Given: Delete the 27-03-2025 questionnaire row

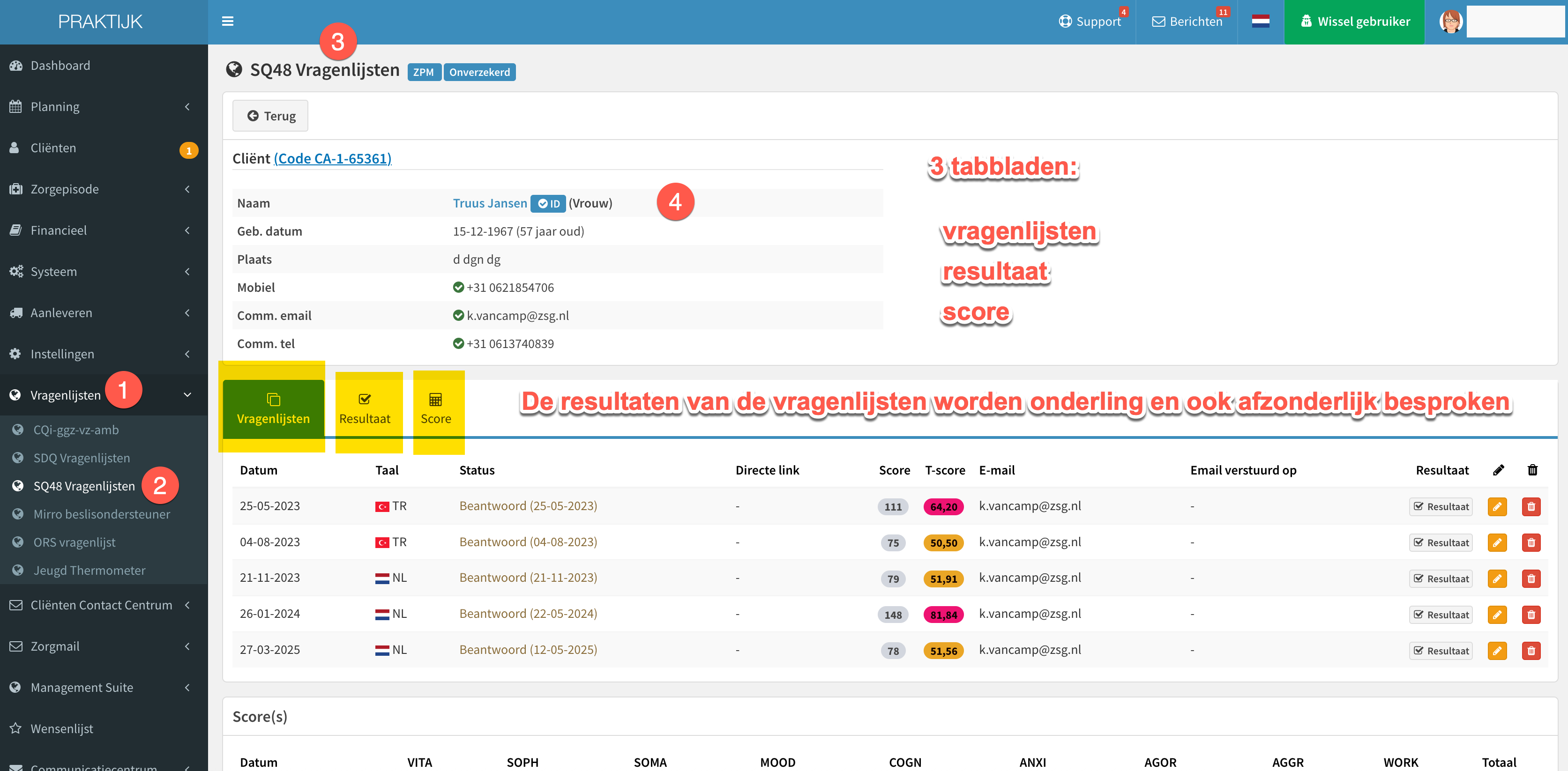Looking at the screenshot, I should pos(1531,651).
